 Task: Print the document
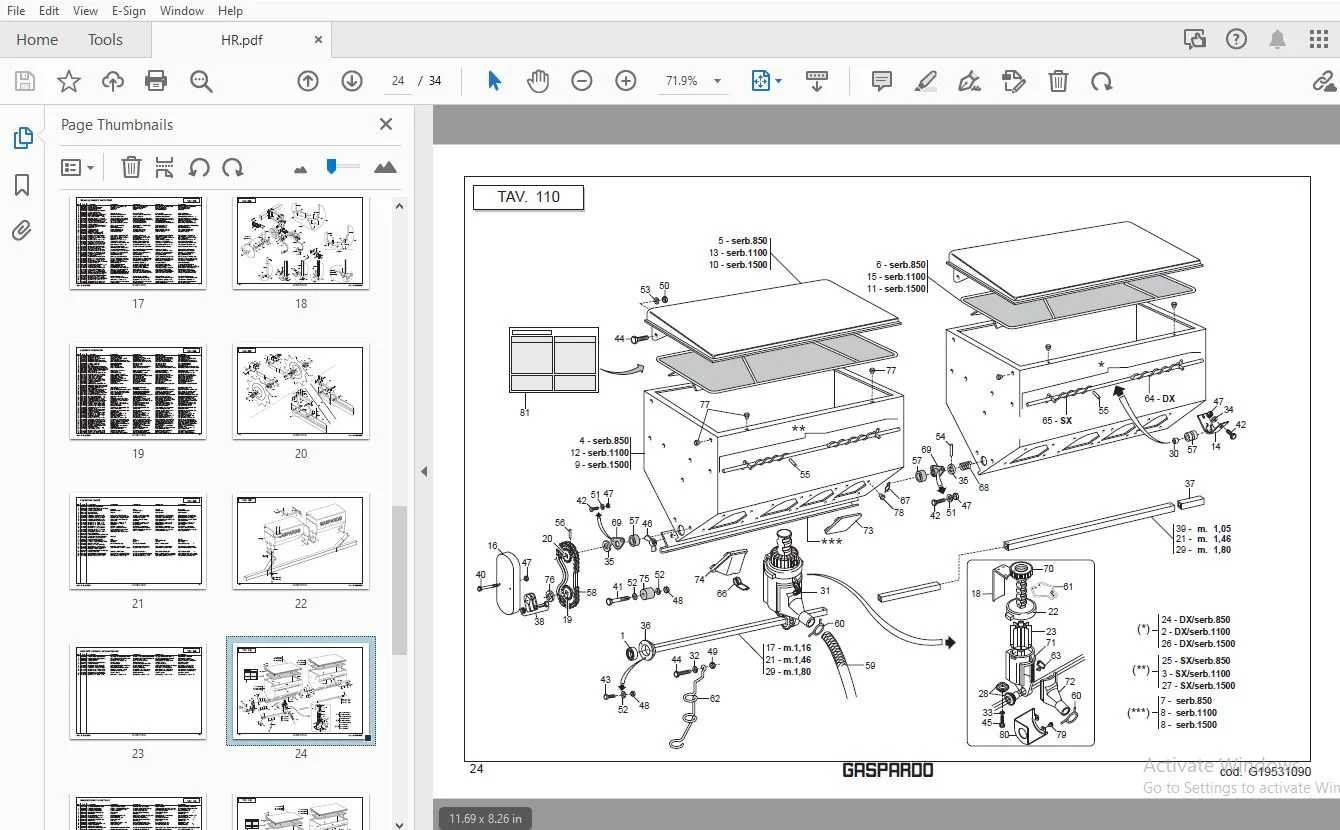point(156,81)
